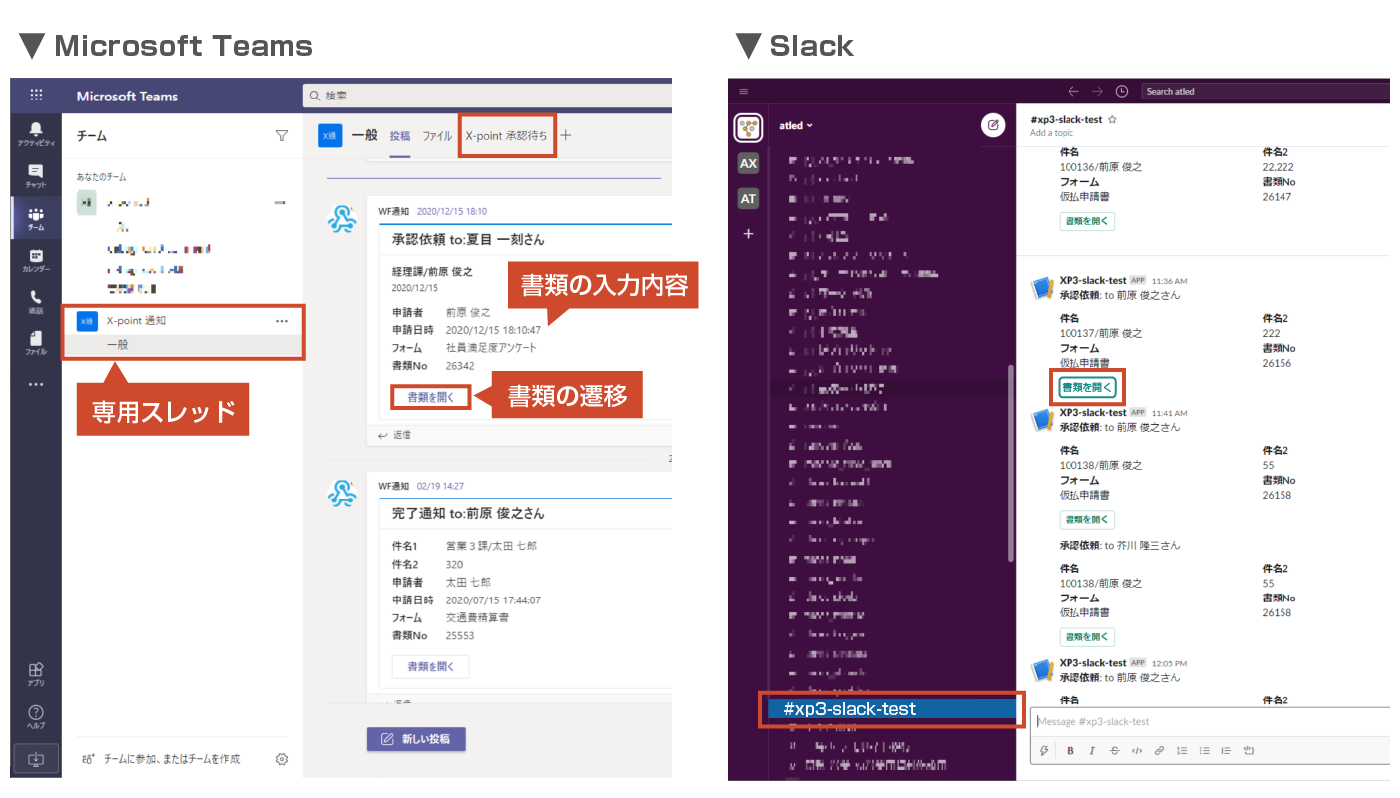Switch to AX workspace in Slack

(748, 163)
